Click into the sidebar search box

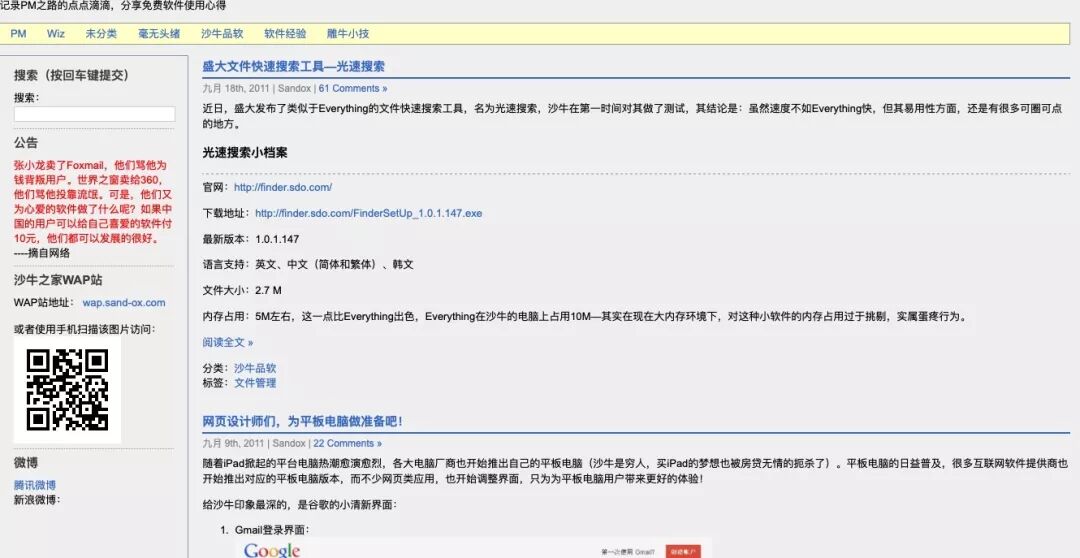(x=94, y=114)
